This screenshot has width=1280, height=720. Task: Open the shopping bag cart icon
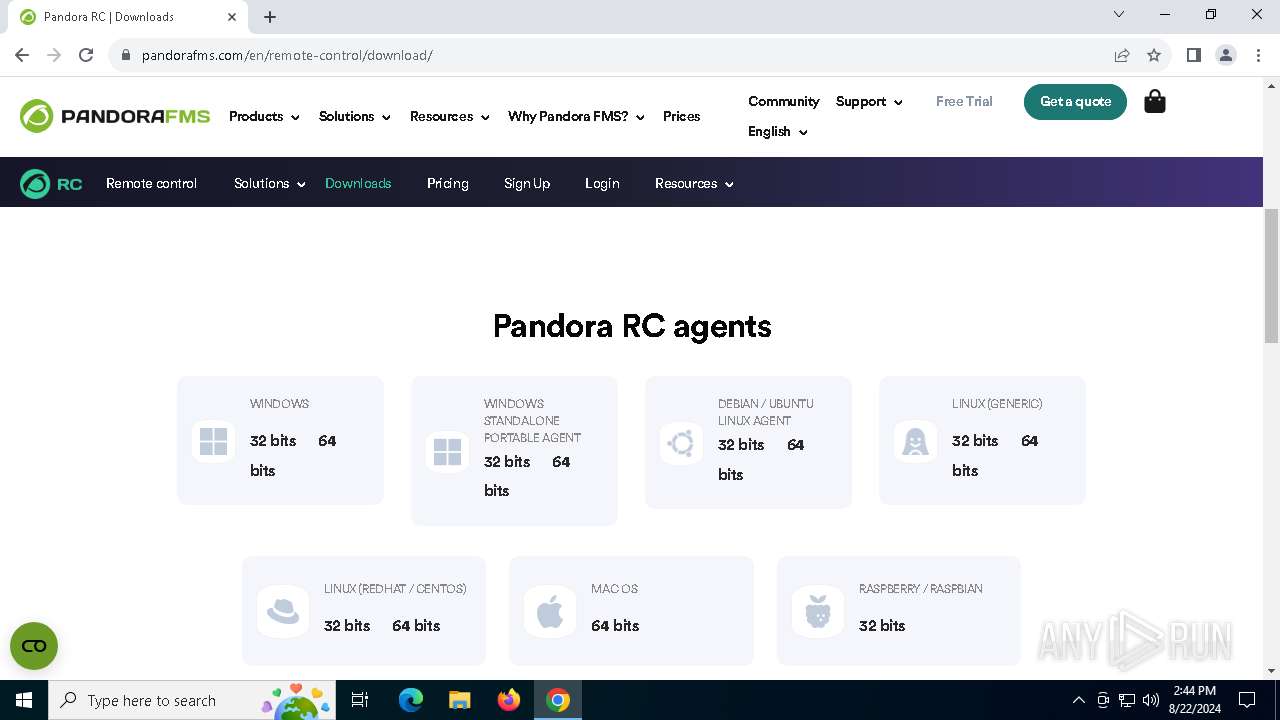[x=1155, y=101]
